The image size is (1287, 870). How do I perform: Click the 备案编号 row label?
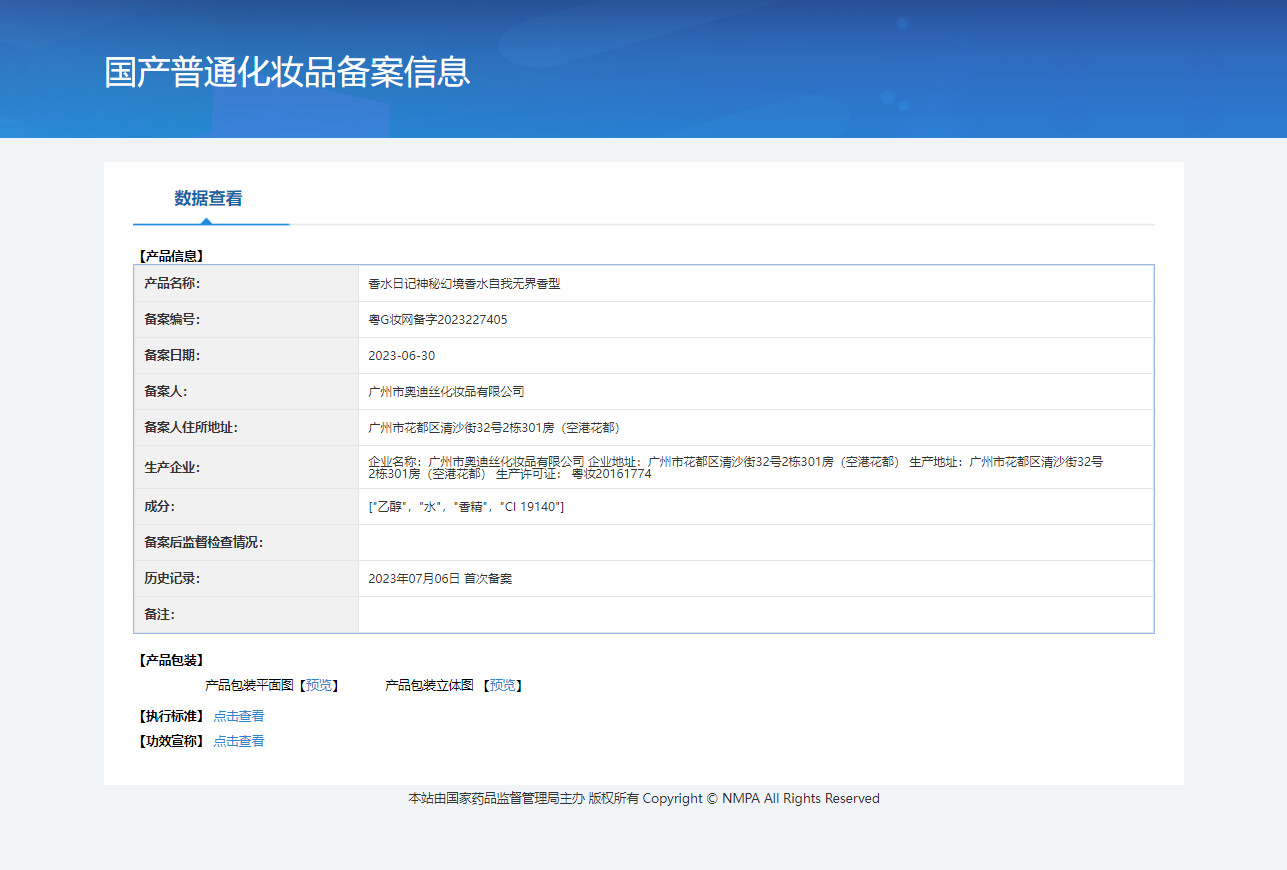[172, 320]
